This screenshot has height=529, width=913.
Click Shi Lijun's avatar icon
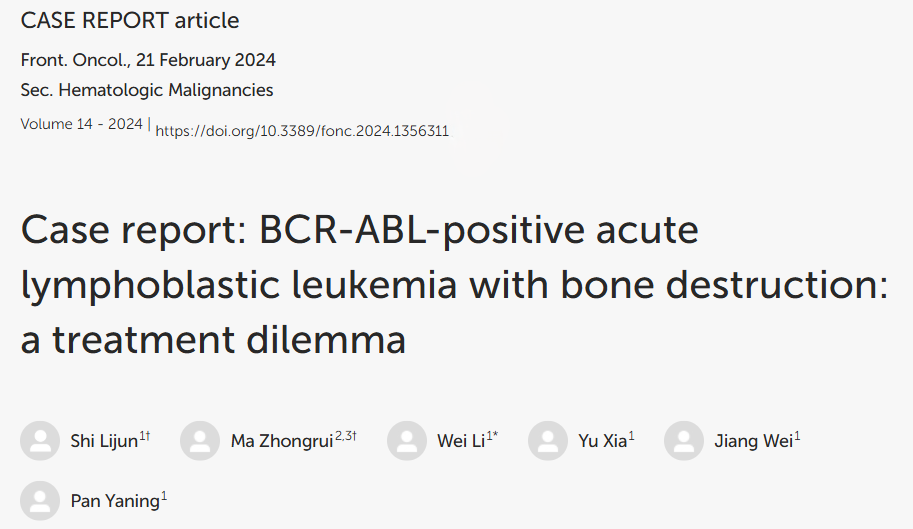[40, 441]
